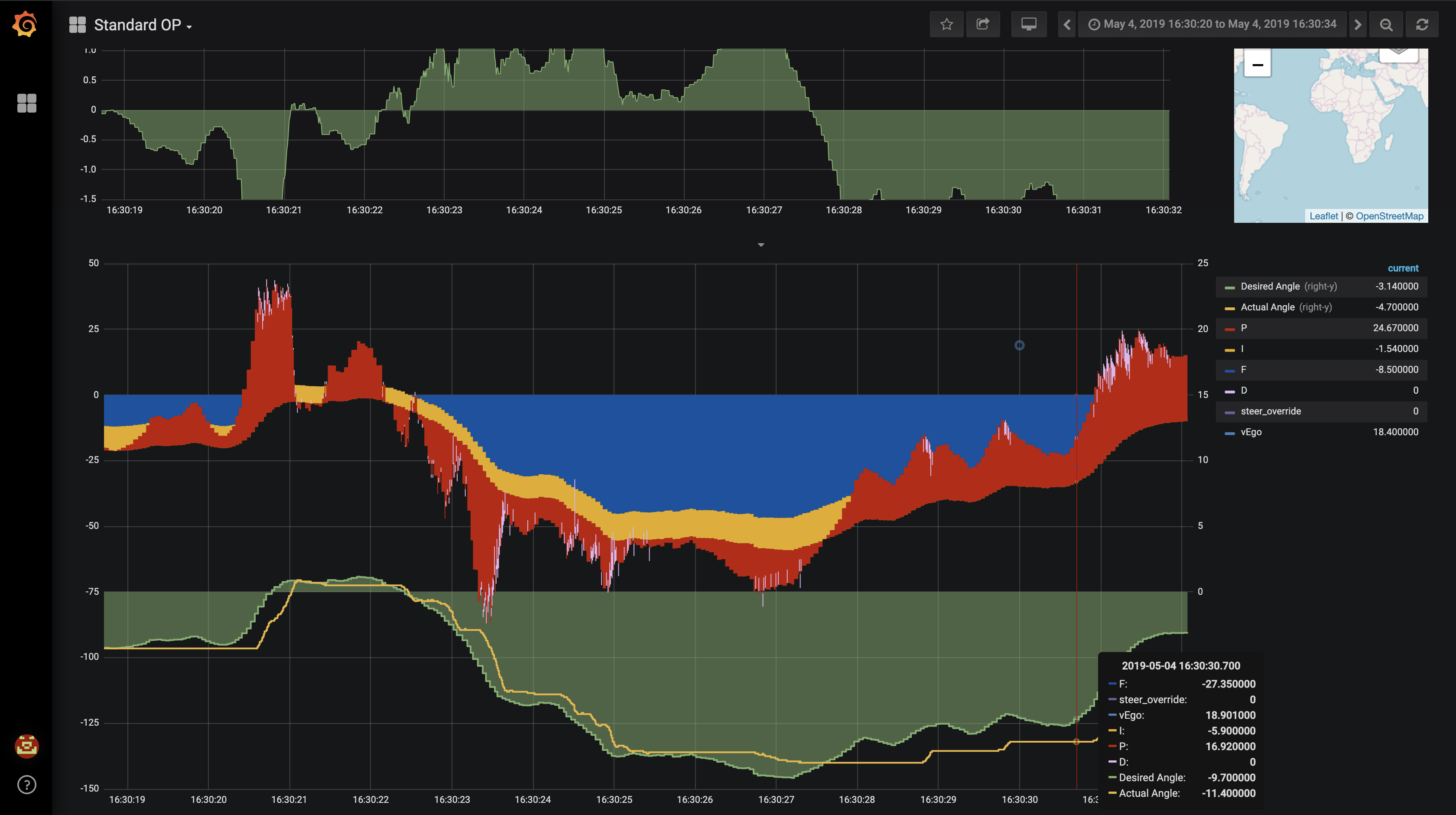Star this dashboard as favorite

(947, 24)
